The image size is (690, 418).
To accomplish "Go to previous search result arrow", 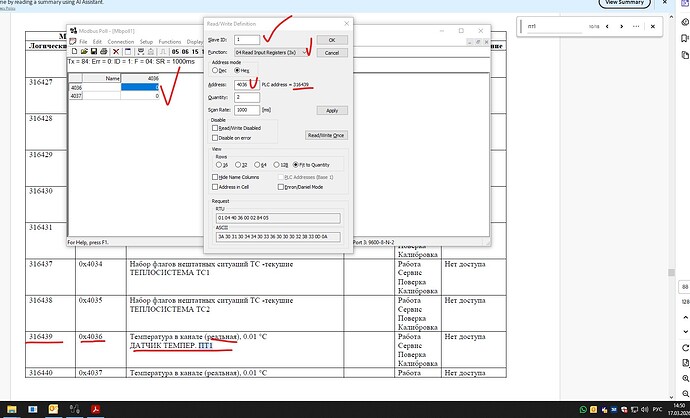I will [x=607, y=26].
